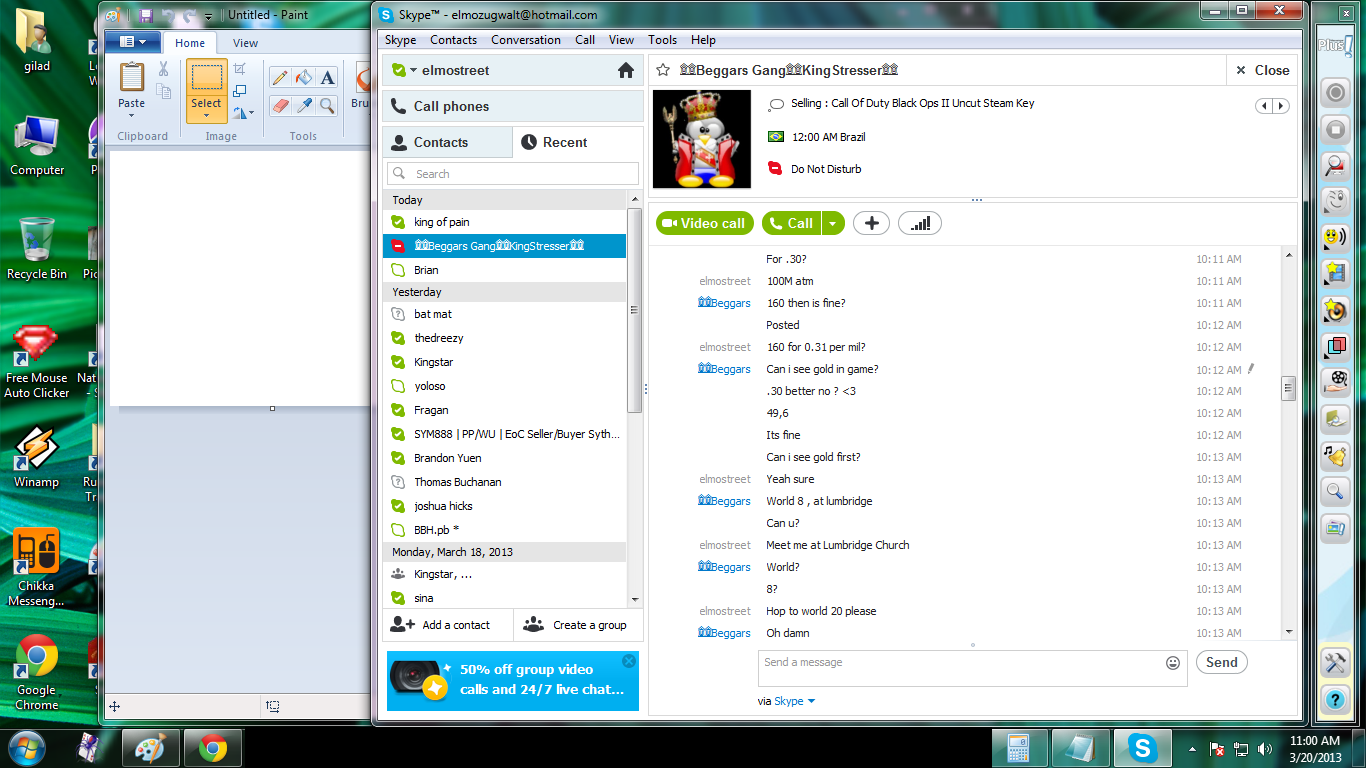Image resolution: width=1366 pixels, height=768 pixels.
Task: Select the Pencil tool in Paint
Action: tap(280, 78)
